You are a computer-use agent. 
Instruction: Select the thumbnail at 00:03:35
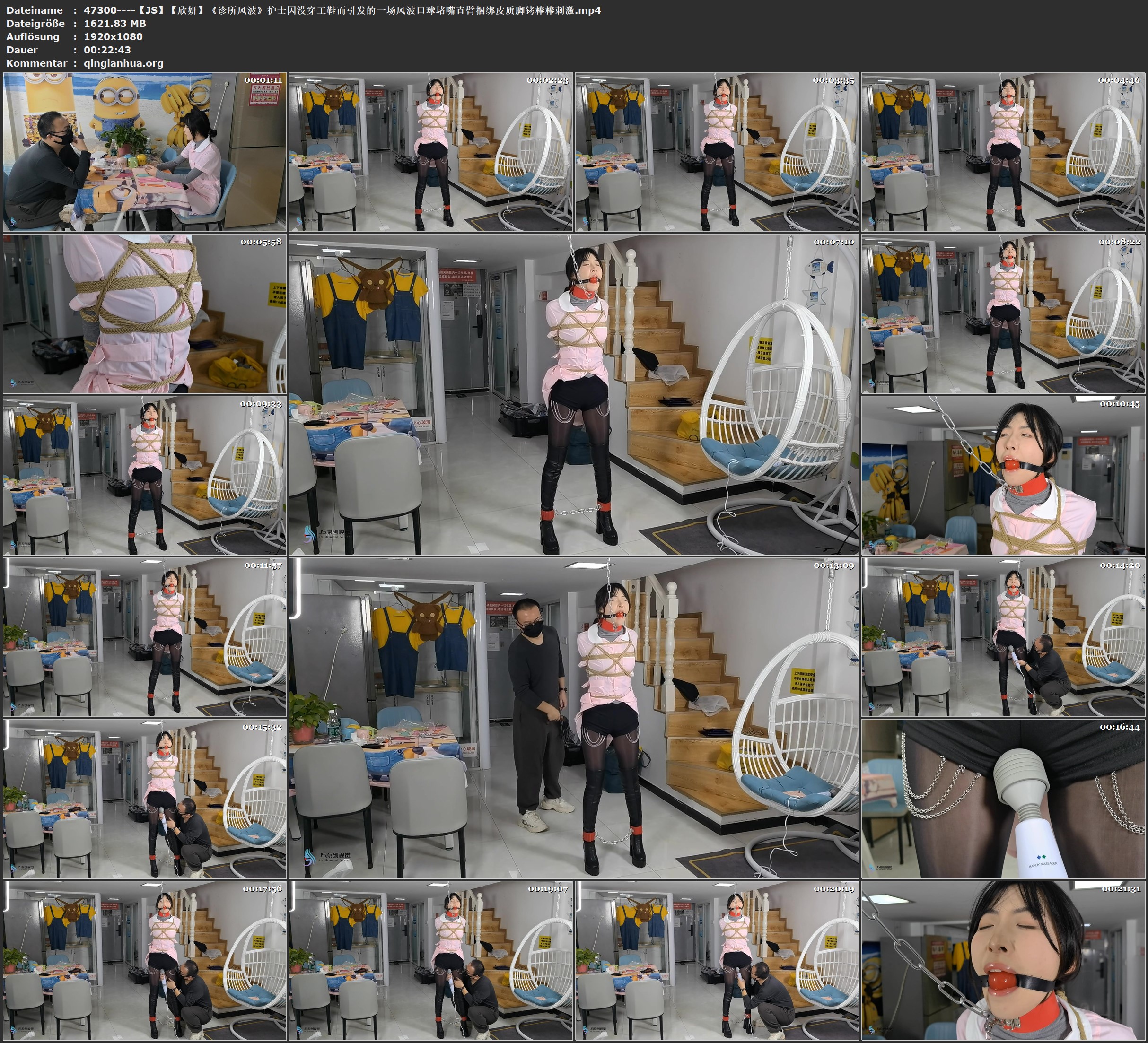(717, 152)
